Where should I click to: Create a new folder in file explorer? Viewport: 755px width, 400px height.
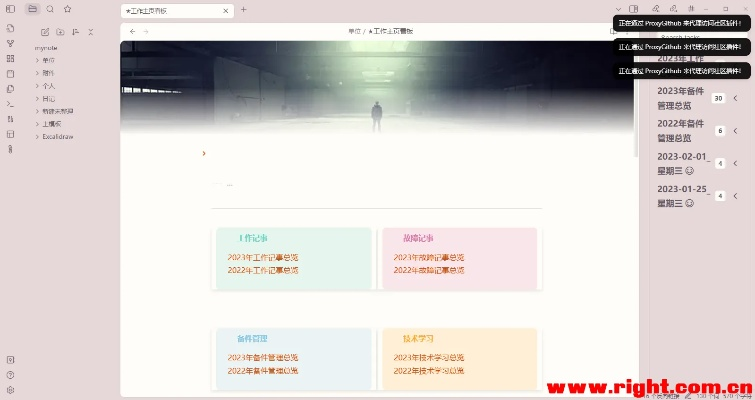(60, 32)
